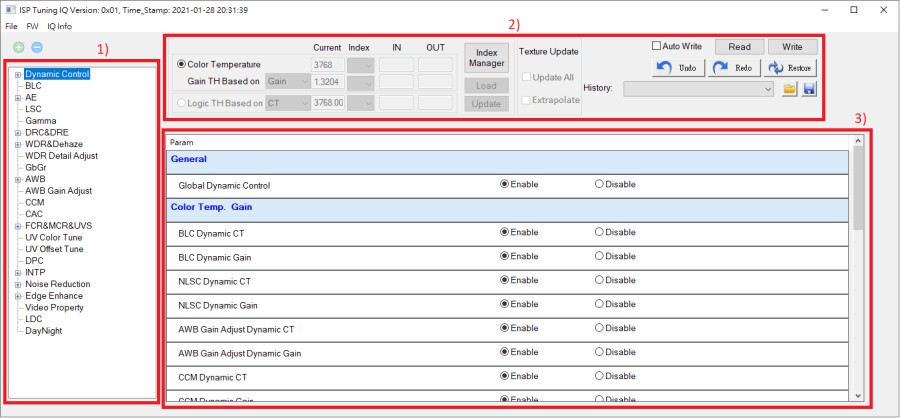Expand the Noise Reduction tree node

click(x=18, y=284)
